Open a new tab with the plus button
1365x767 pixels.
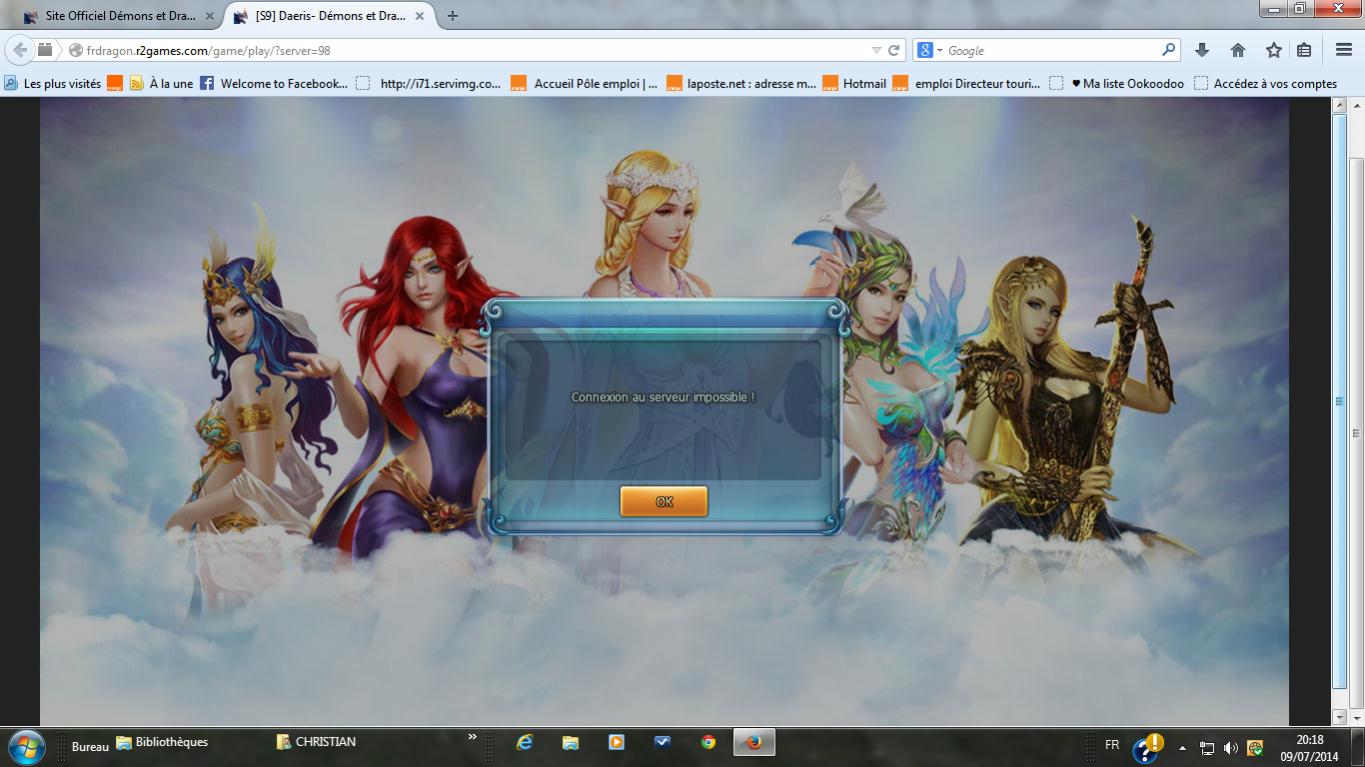coord(452,16)
